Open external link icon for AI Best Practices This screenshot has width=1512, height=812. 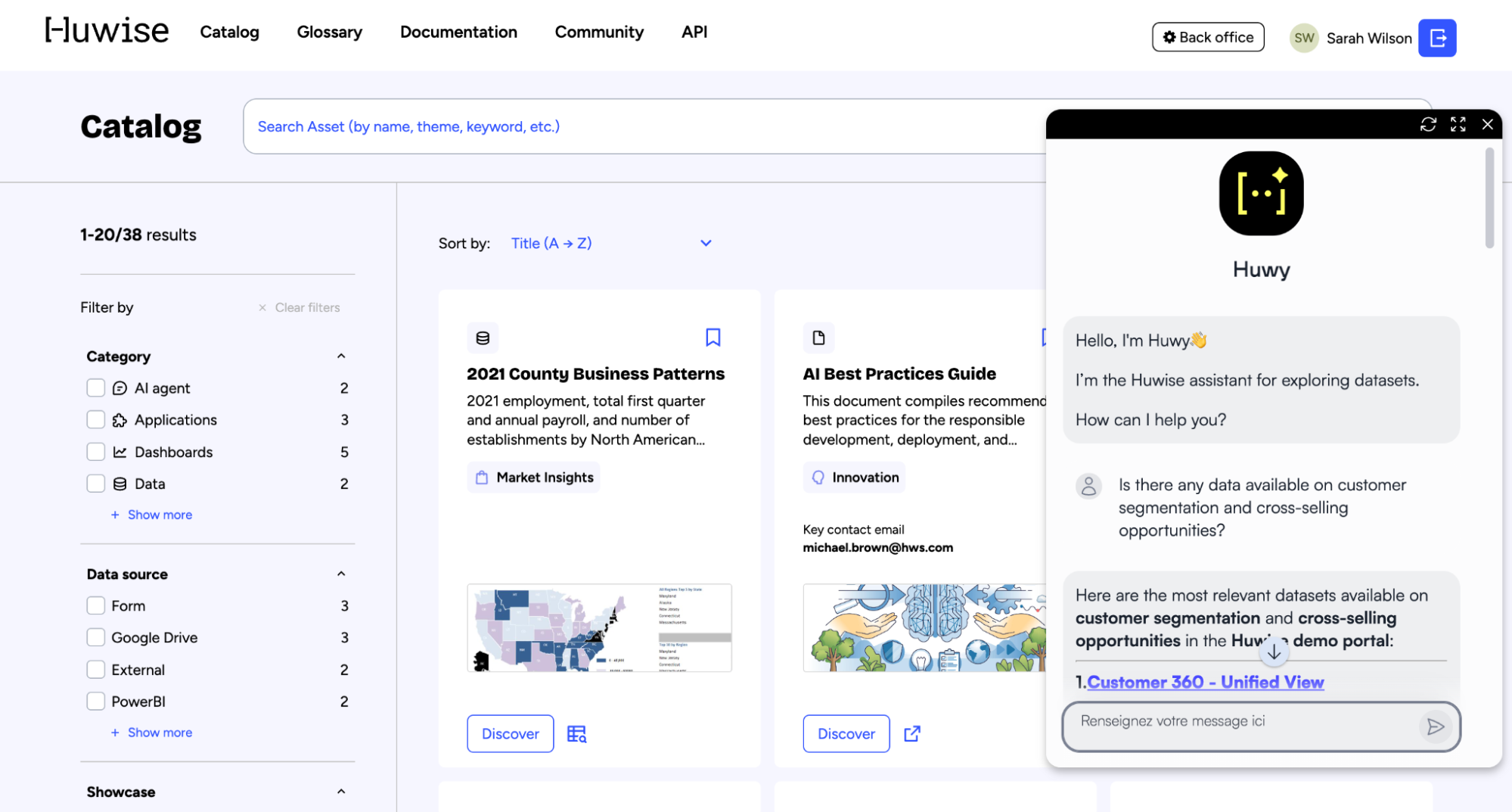pos(912,734)
